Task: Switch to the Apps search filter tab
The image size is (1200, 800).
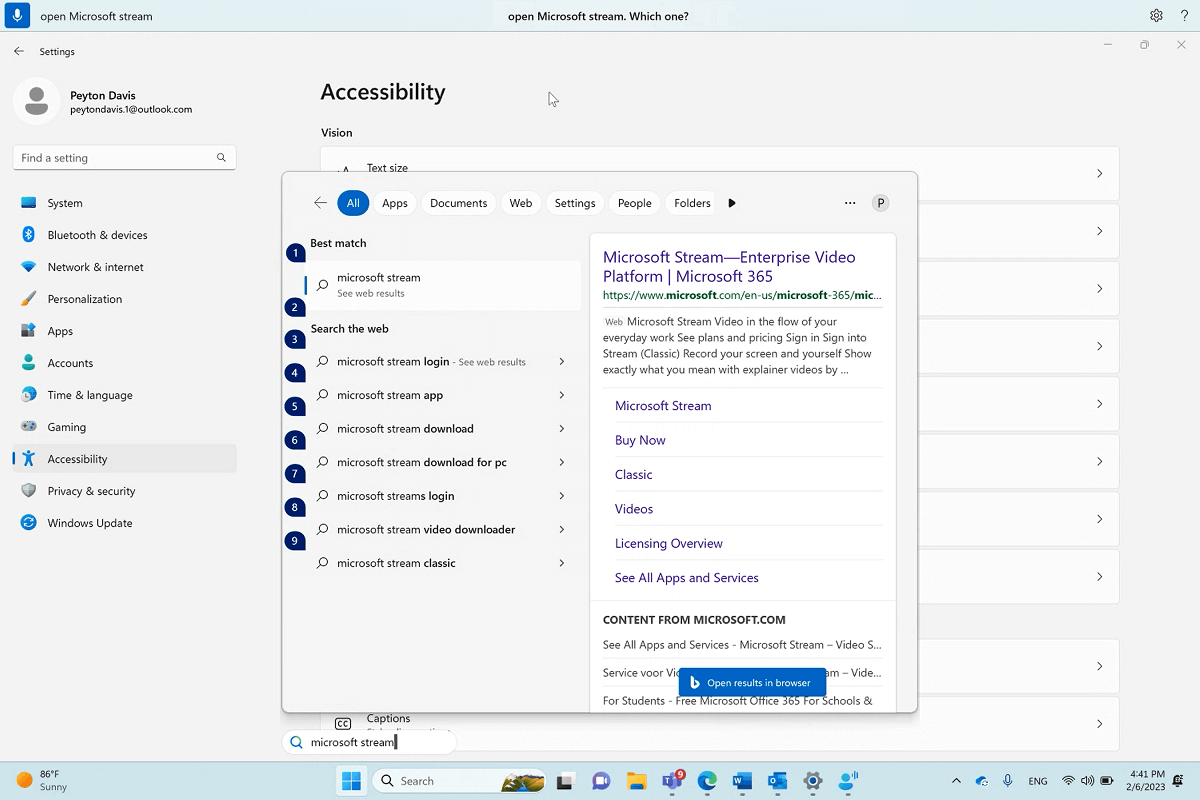Action: (x=394, y=202)
